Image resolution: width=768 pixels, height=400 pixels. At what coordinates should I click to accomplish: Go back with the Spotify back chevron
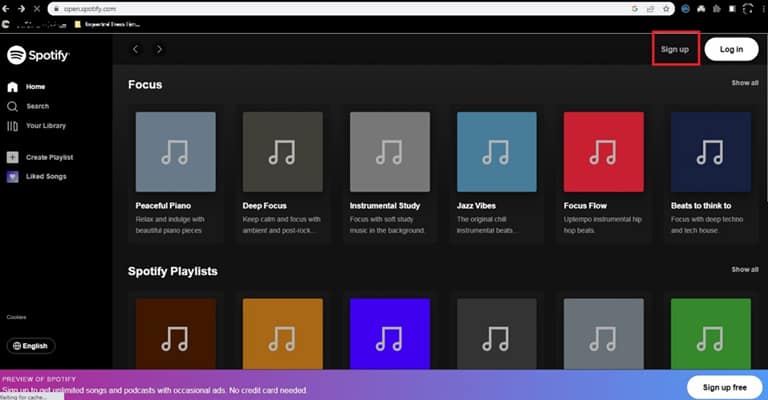point(136,49)
